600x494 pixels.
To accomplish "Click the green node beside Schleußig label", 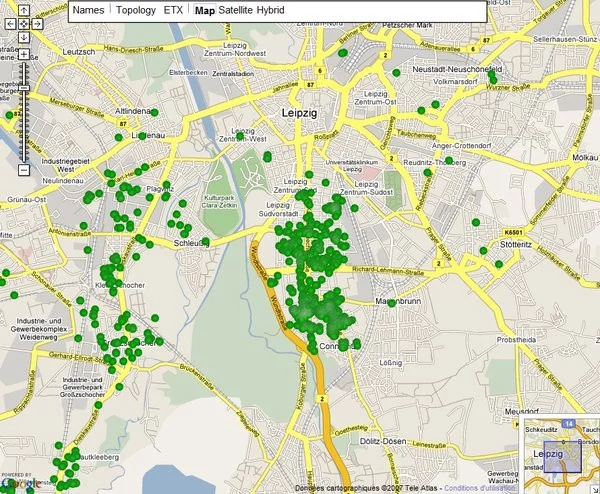I will [x=205, y=241].
